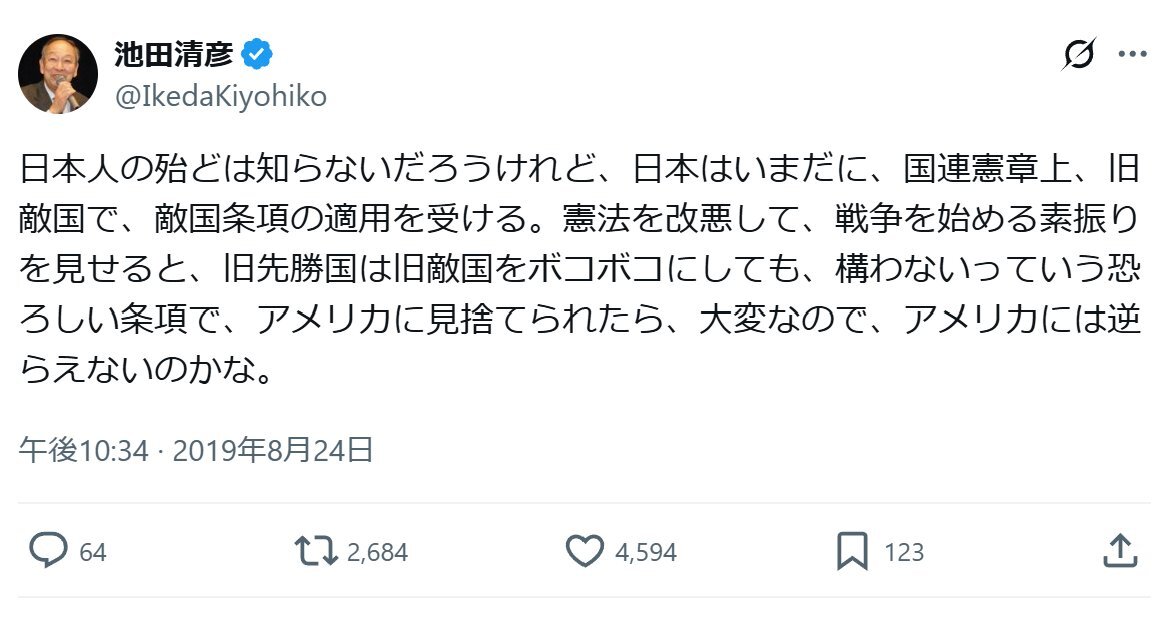Click the blue verified badge
1166x626 pixels.
pyautogui.click(x=257, y=54)
